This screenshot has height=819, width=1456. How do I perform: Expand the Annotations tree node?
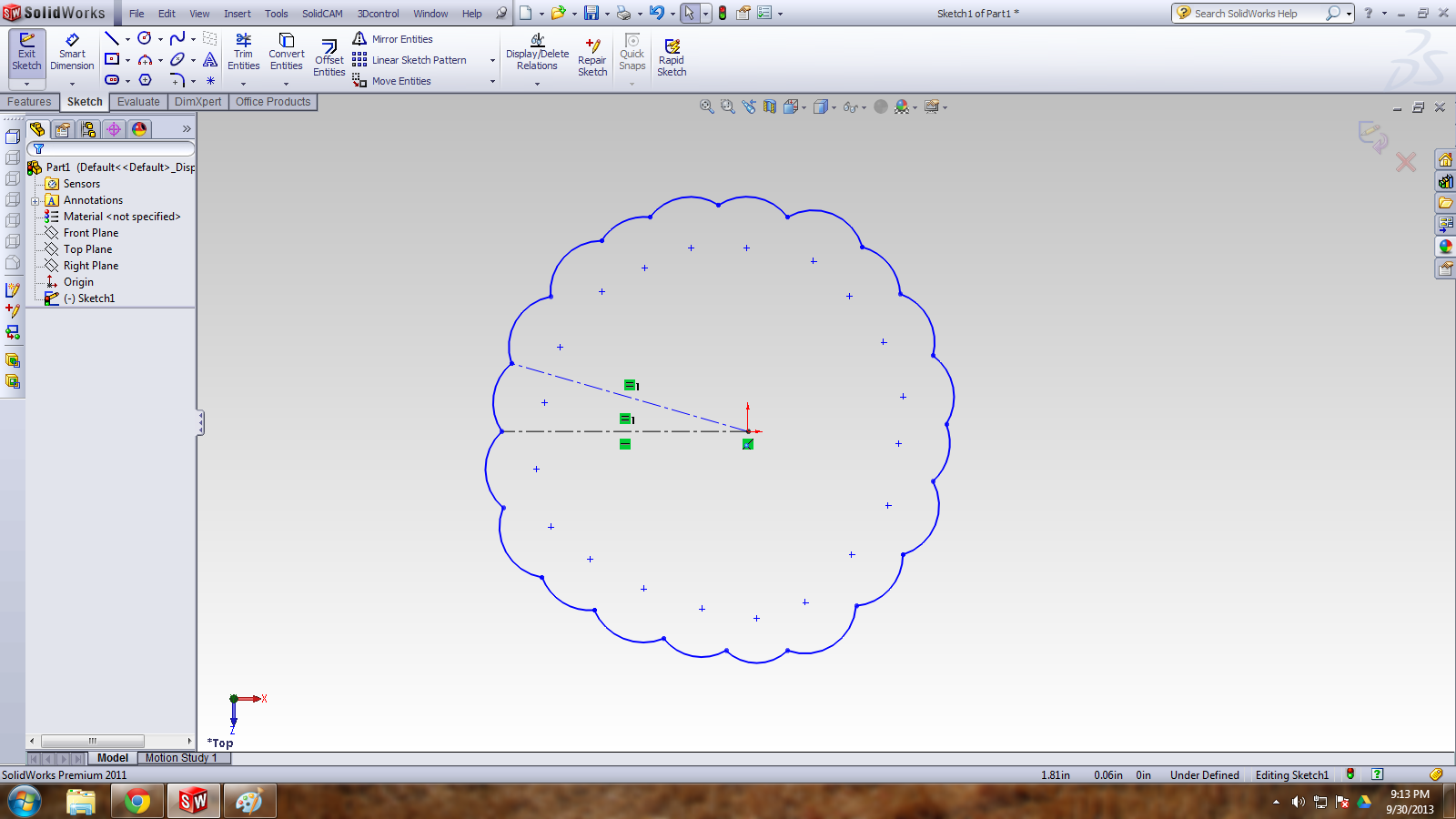click(x=35, y=201)
